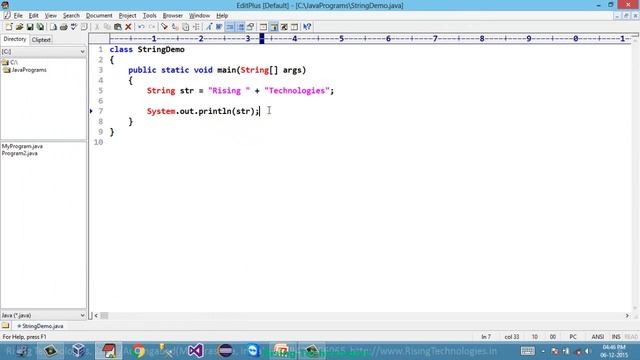The width and height of the screenshot is (640, 360).
Task: Click the ANSI encoding status bar entry
Action: (598, 337)
